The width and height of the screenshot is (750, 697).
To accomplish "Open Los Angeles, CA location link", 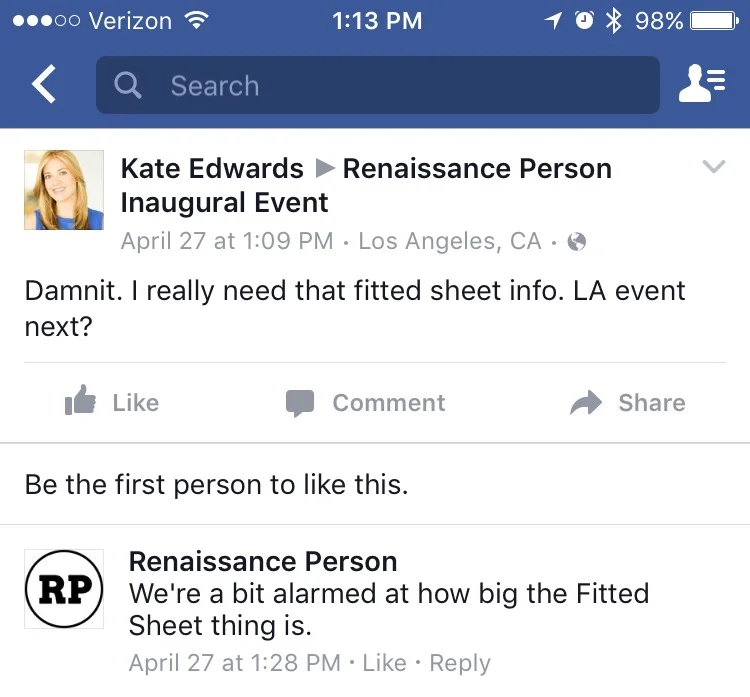I will pyautogui.click(x=450, y=241).
